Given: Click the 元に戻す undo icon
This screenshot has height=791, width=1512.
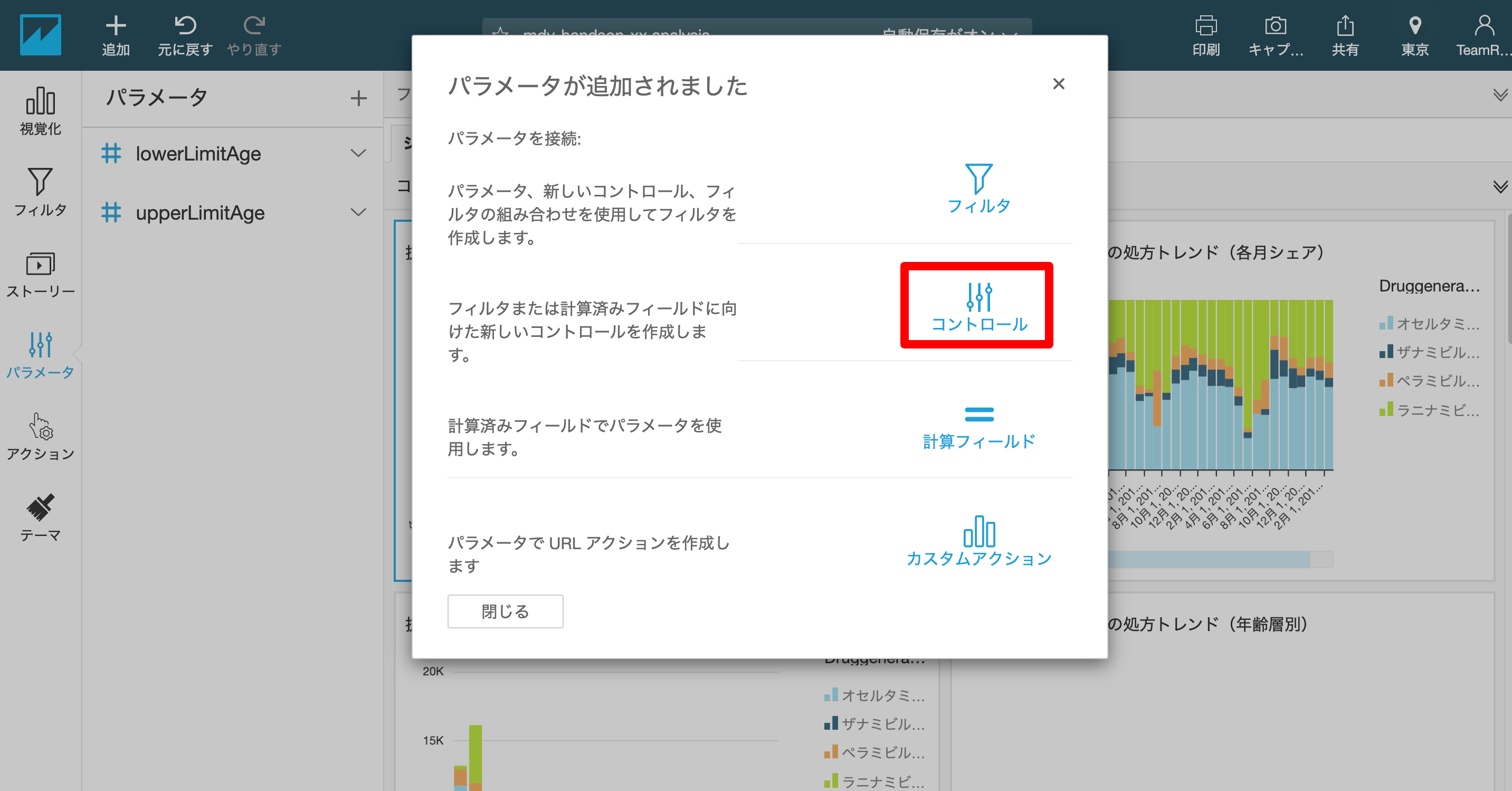Looking at the screenshot, I should click(185, 26).
